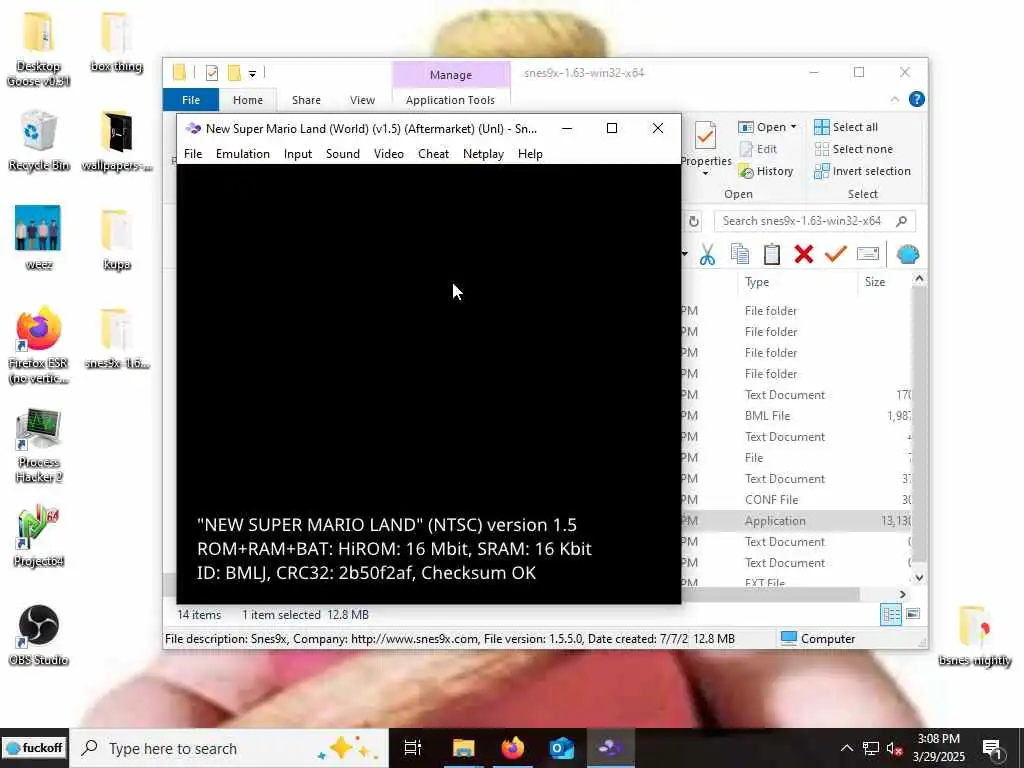Select the Application row
This screenshot has height=768, width=1024.
tap(795, 520)
